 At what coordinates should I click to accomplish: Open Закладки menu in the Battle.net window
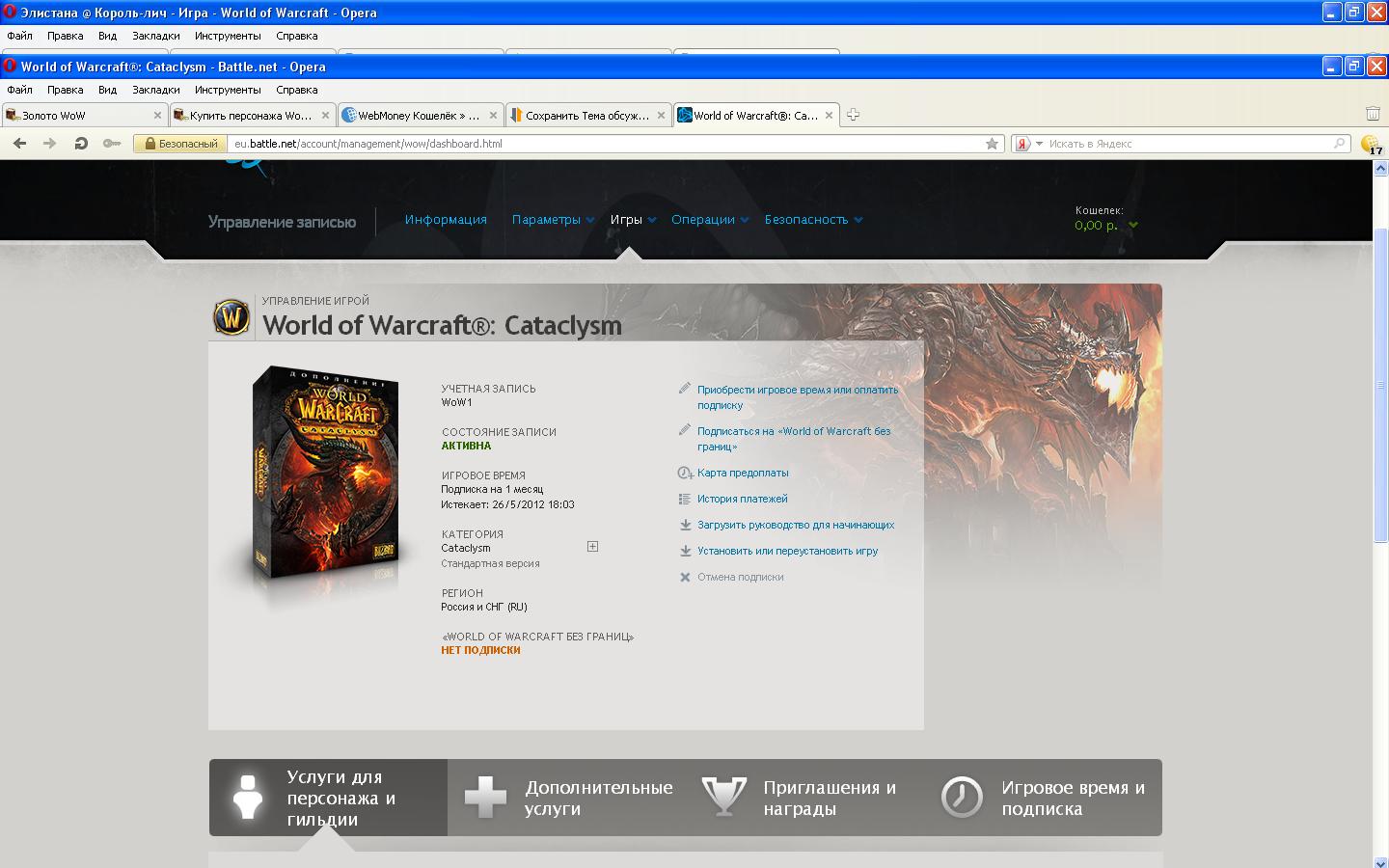click(x=155, y=90)
